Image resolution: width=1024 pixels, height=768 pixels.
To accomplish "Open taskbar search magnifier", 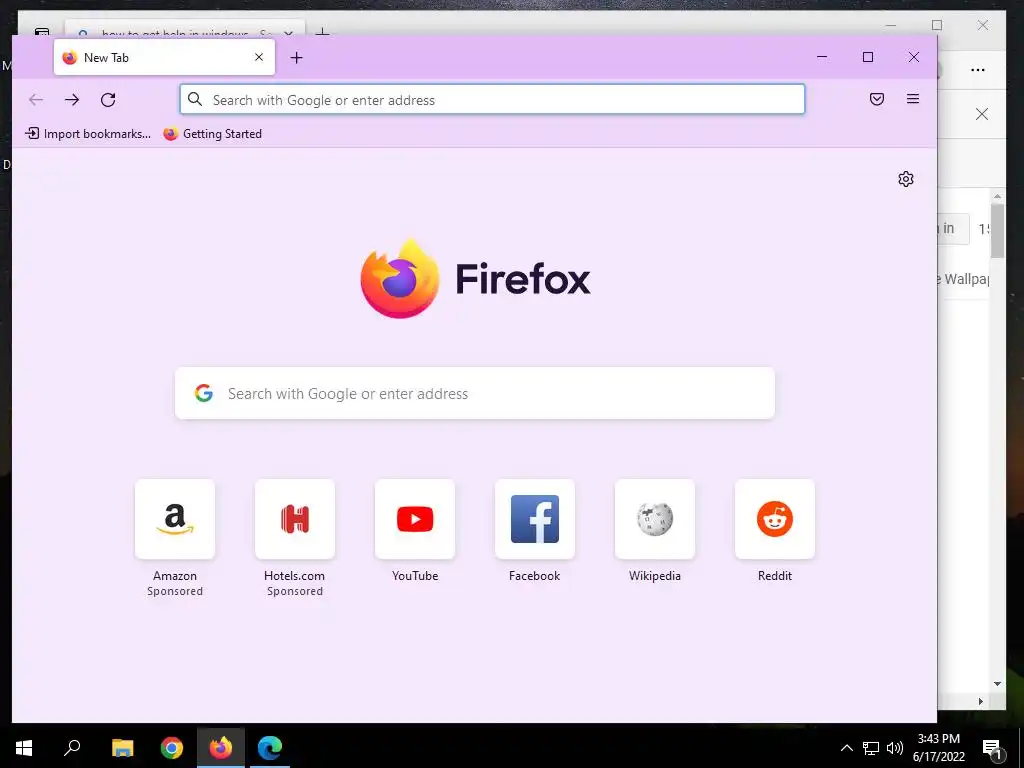I will [x=72, y=748].
